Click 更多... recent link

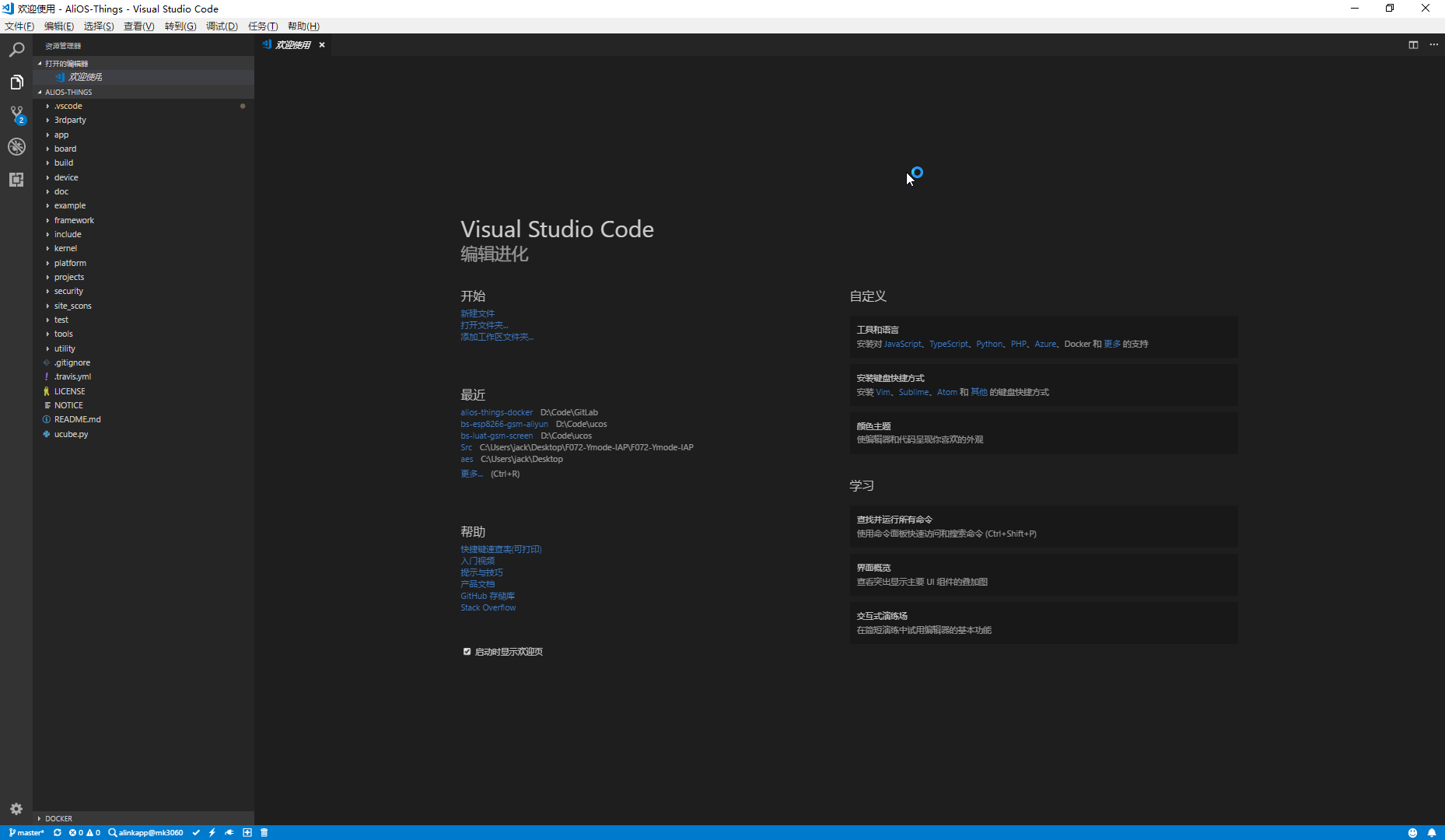(471, 474)
